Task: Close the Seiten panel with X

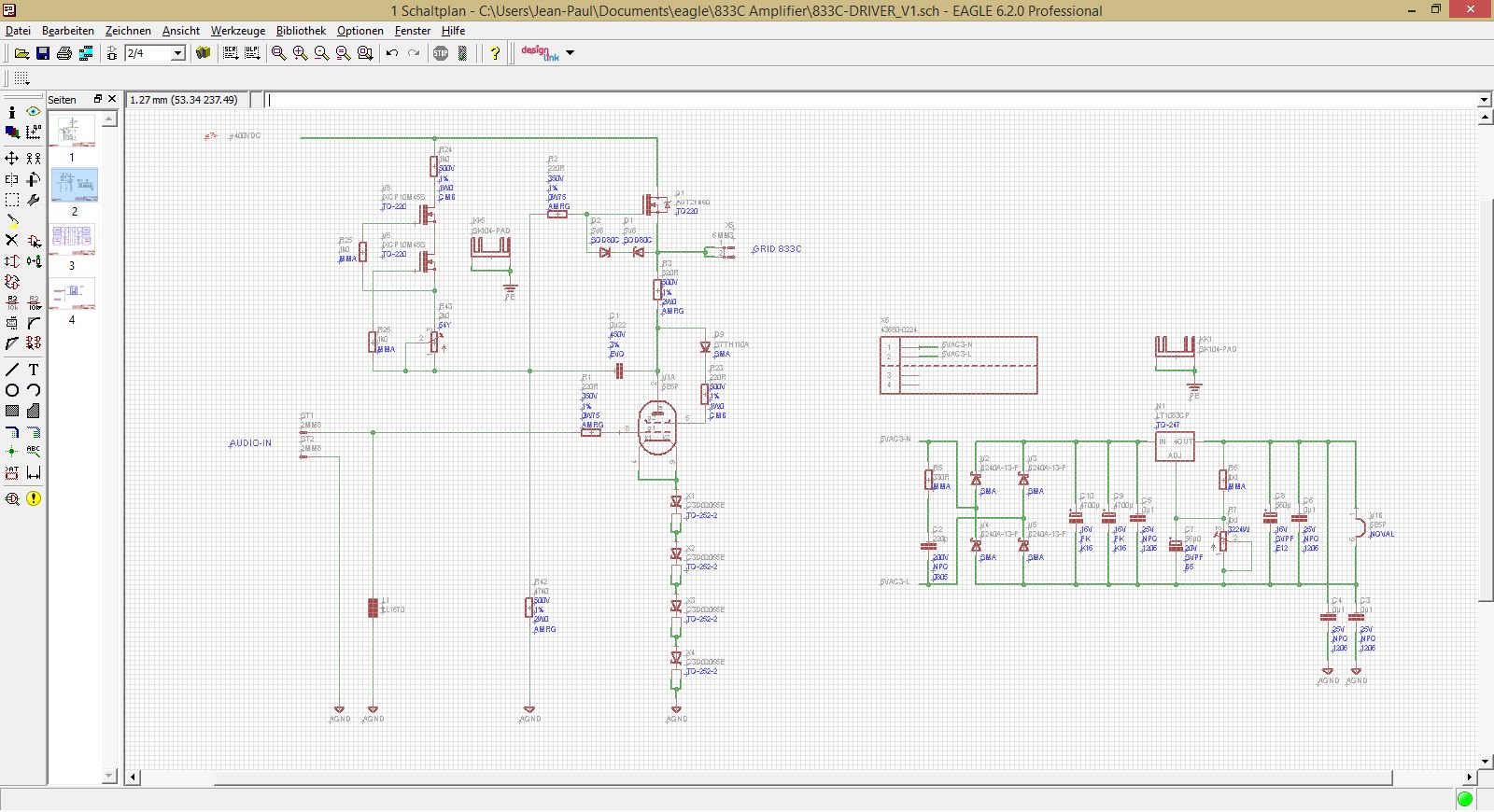Action: 112,99
